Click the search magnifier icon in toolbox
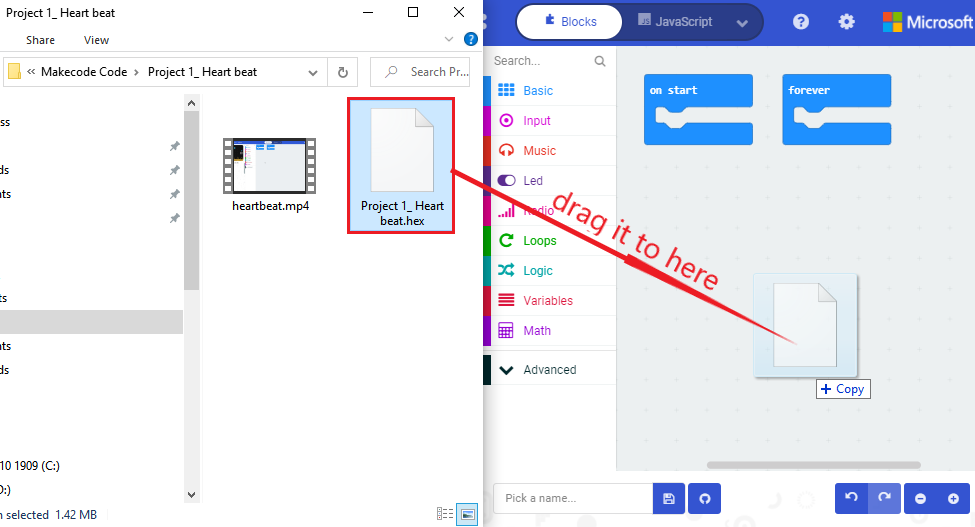Screen dimensions: 975x527 (x=599, y=61)
